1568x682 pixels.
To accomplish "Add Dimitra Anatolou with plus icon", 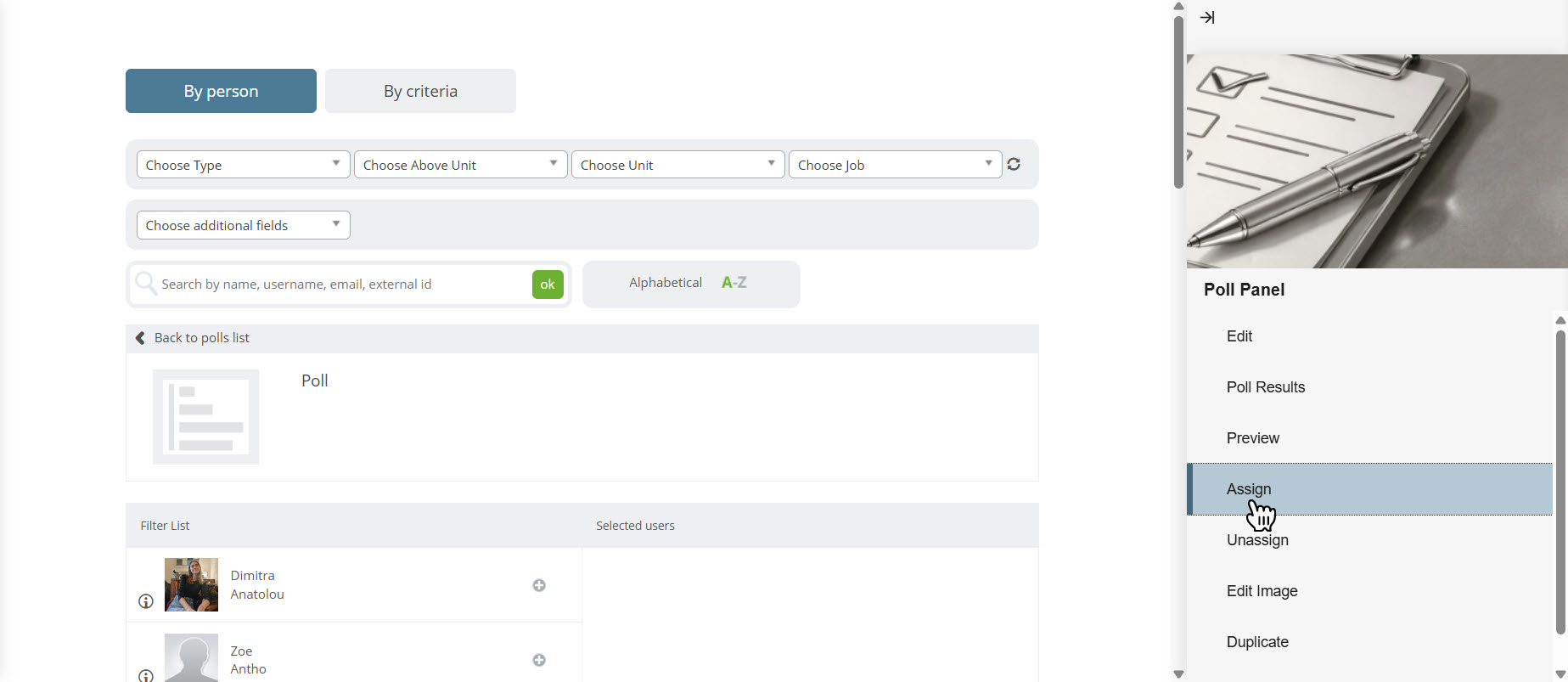I will [x=539, y=585].
